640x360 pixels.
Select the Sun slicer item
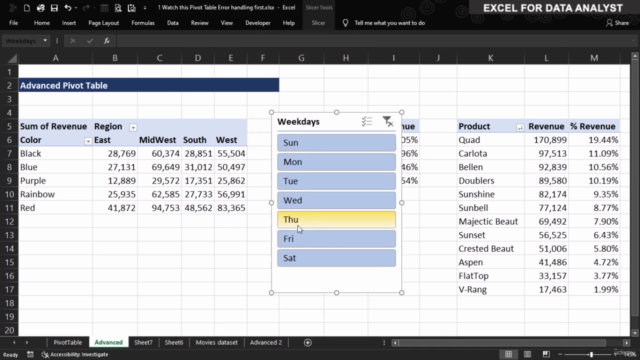(x=336, y=142)
